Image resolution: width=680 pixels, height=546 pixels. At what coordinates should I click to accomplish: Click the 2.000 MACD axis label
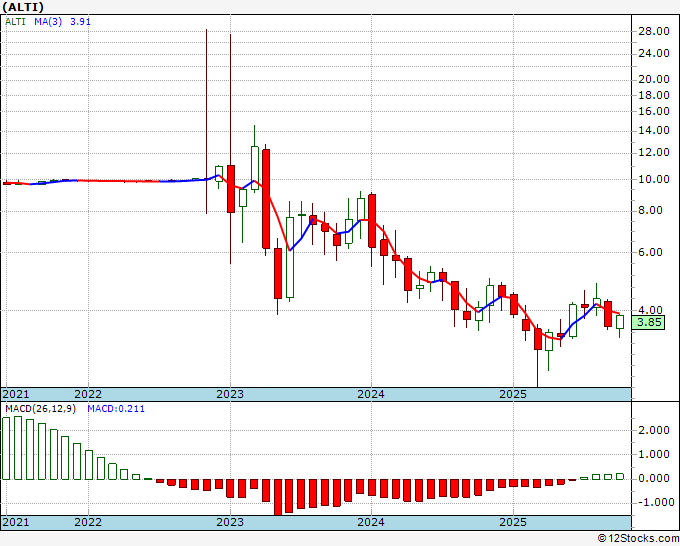(x=656, y=430)
